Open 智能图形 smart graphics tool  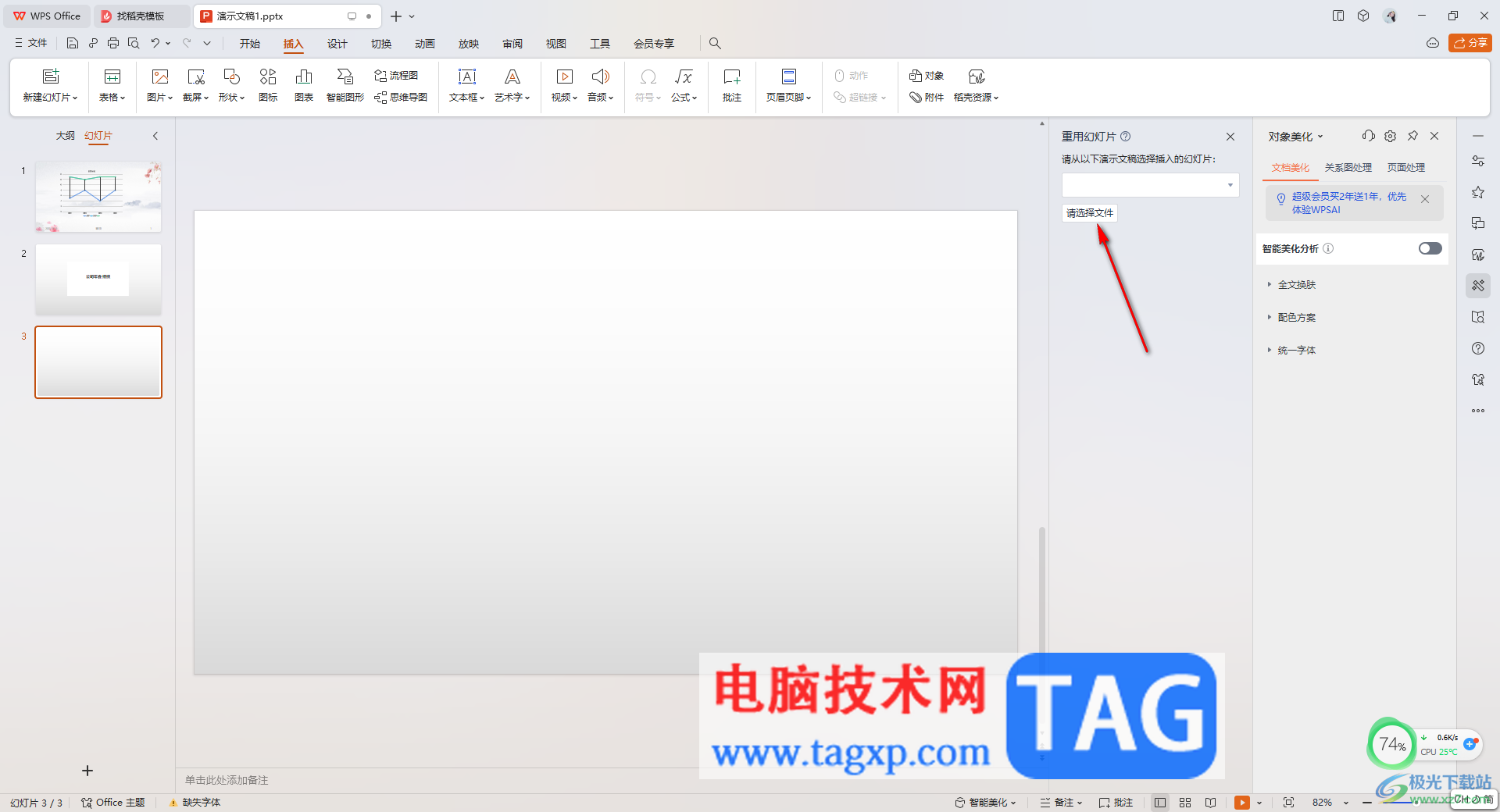click(345, 85)
